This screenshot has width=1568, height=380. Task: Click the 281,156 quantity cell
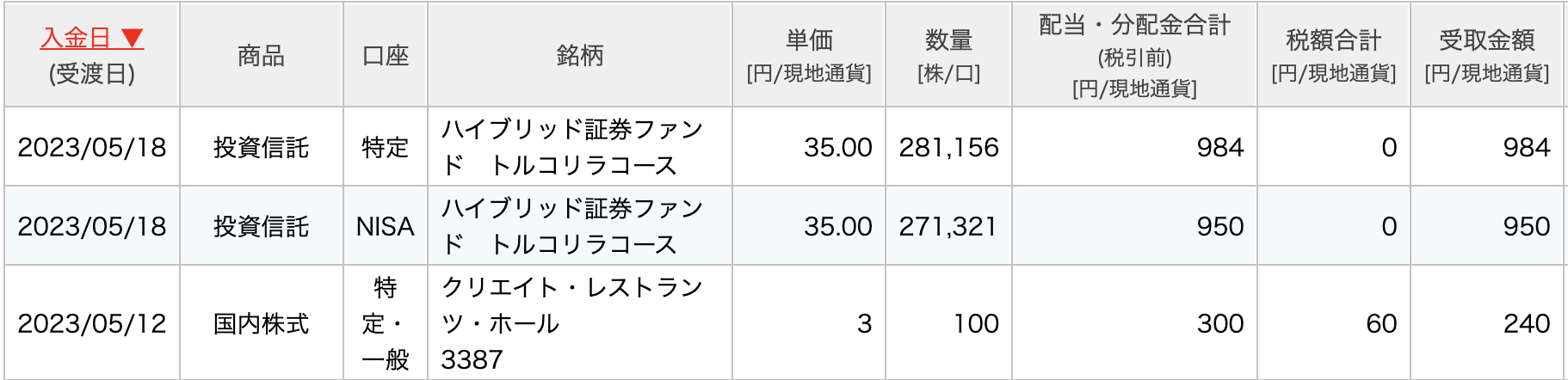[x=948, y=147]
